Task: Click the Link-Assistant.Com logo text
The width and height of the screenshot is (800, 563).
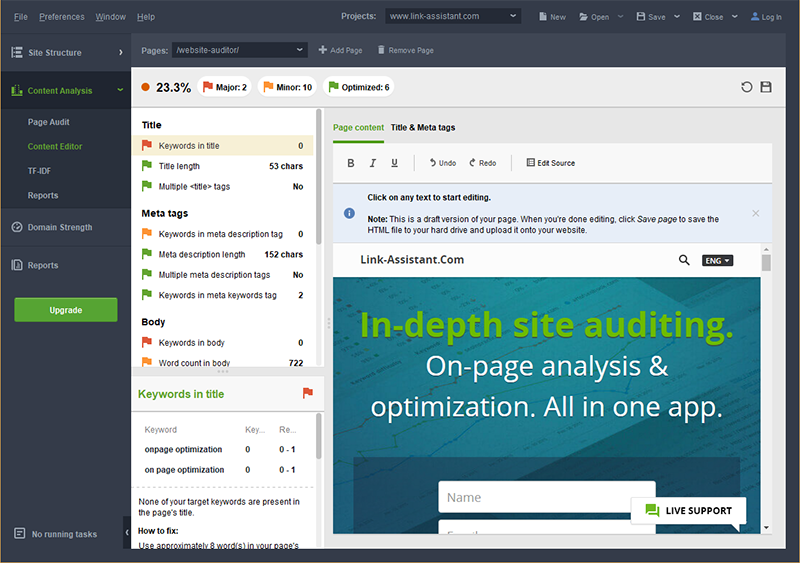Action: click(412, 259)
